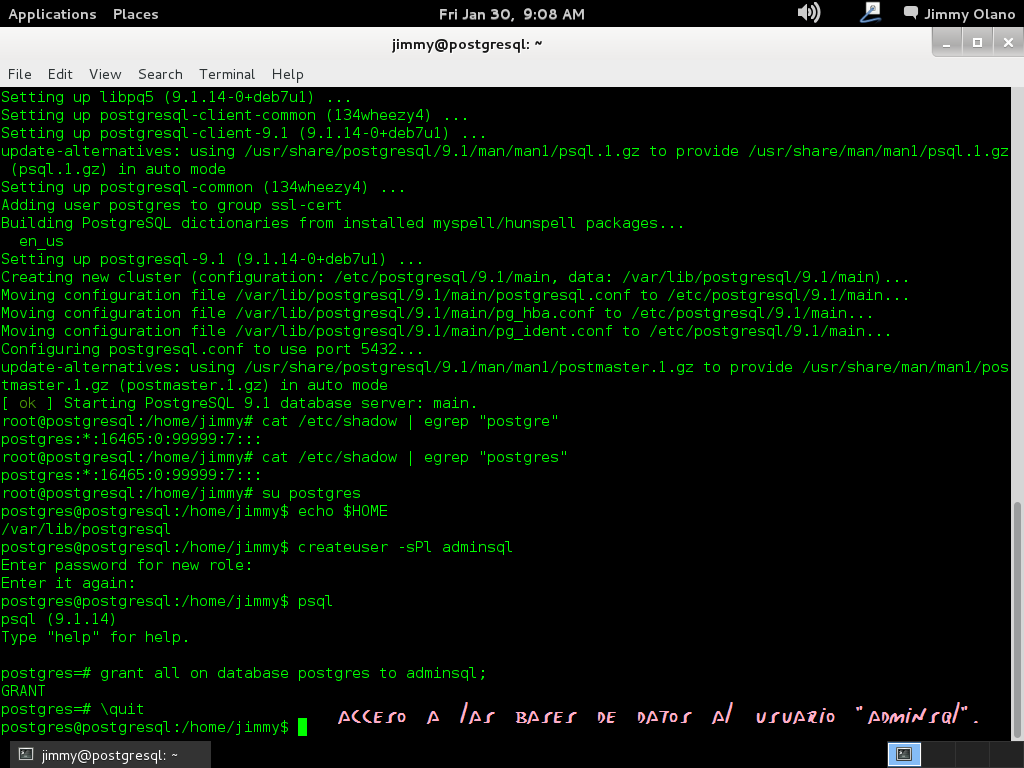Select the active workspace with terminal thumbnail
Viewport: 1024px width, 768px height.
(x=903, y=755)
